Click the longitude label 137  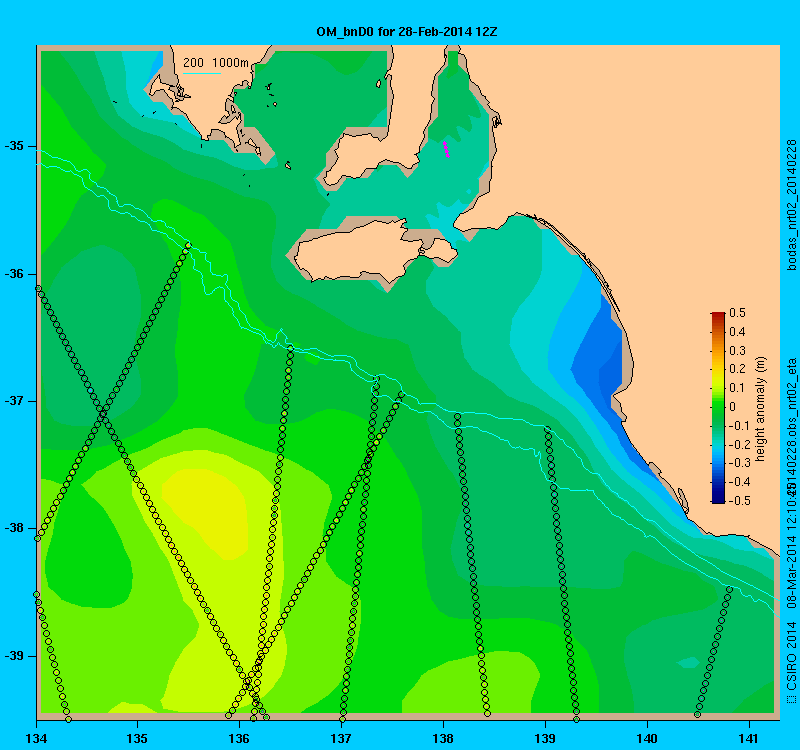point(341,738)
